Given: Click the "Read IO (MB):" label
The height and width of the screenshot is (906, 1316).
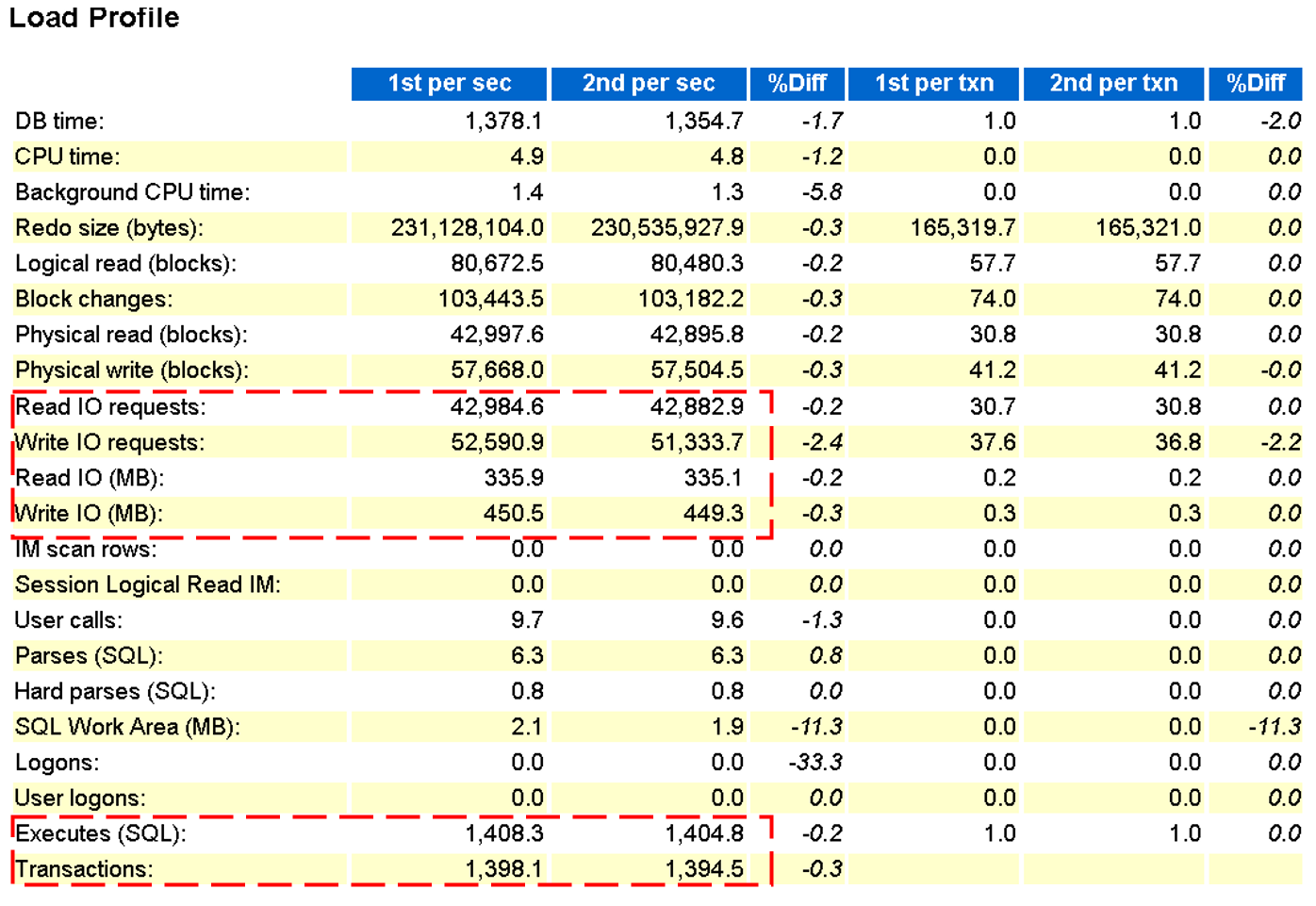Looking at the screenshot, I should point(90,478).
